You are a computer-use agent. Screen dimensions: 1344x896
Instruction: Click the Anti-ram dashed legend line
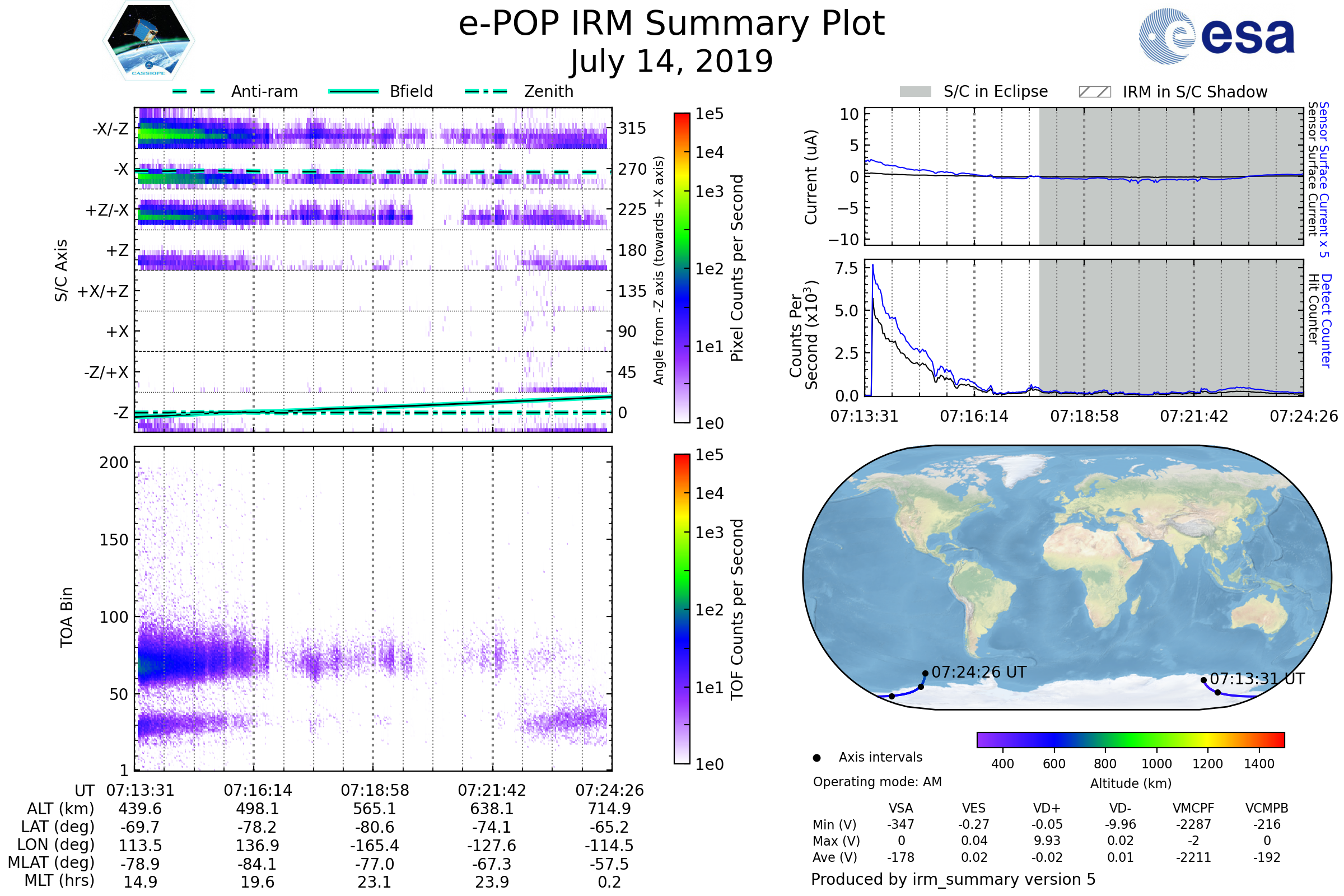(x=194, y=91)
